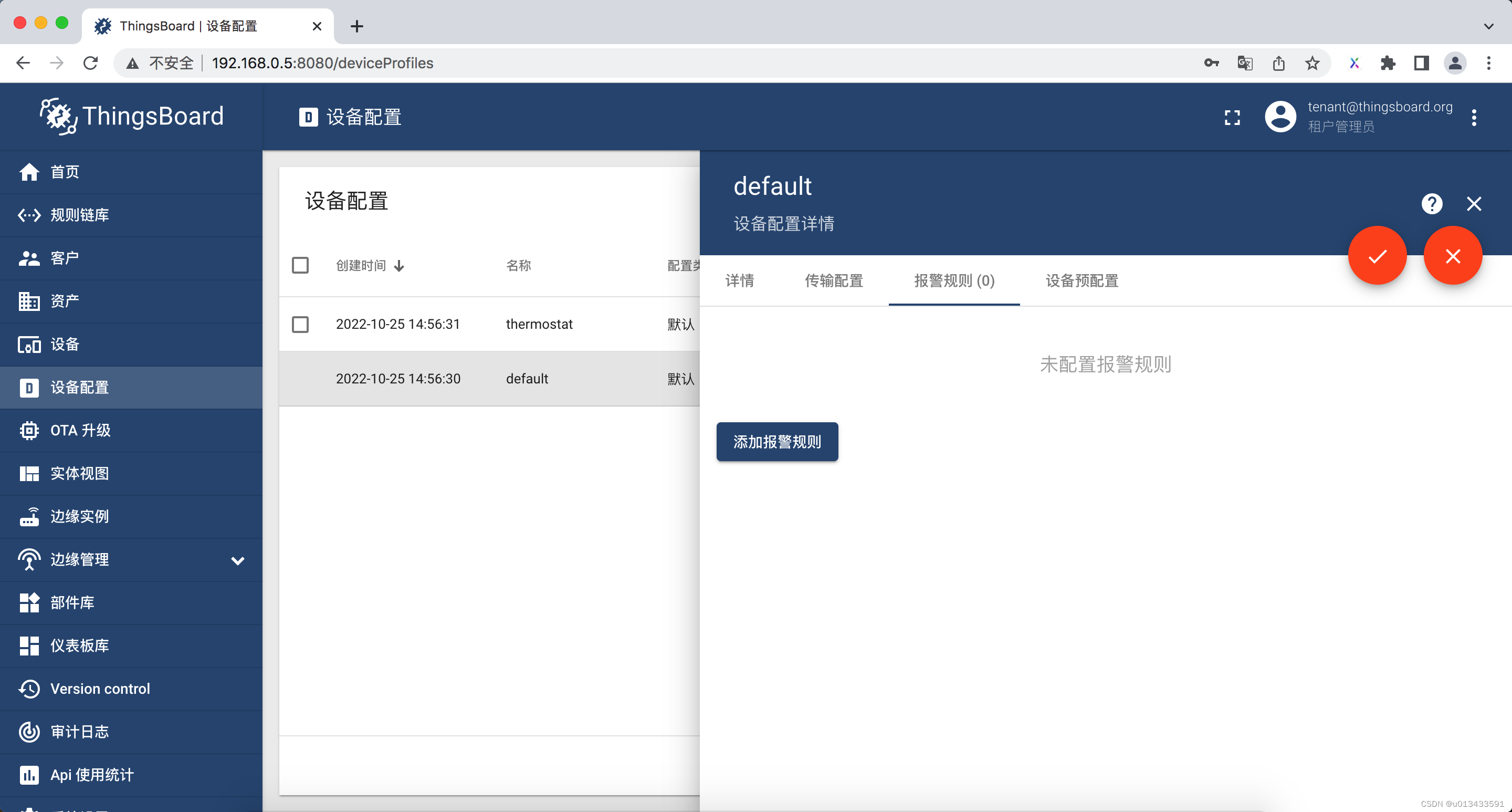Open 规则链库 menu item
1512x812 pixels.
click(131, 215)
